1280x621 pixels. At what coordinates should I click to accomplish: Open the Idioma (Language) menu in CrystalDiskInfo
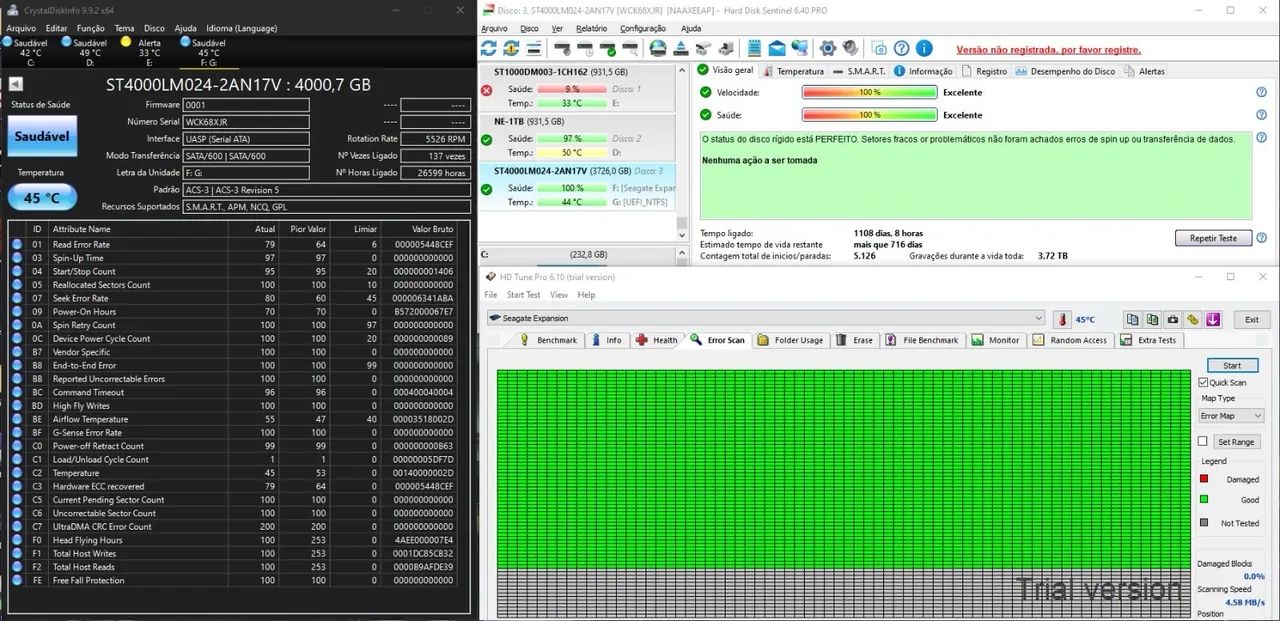(x=242, y=28)
